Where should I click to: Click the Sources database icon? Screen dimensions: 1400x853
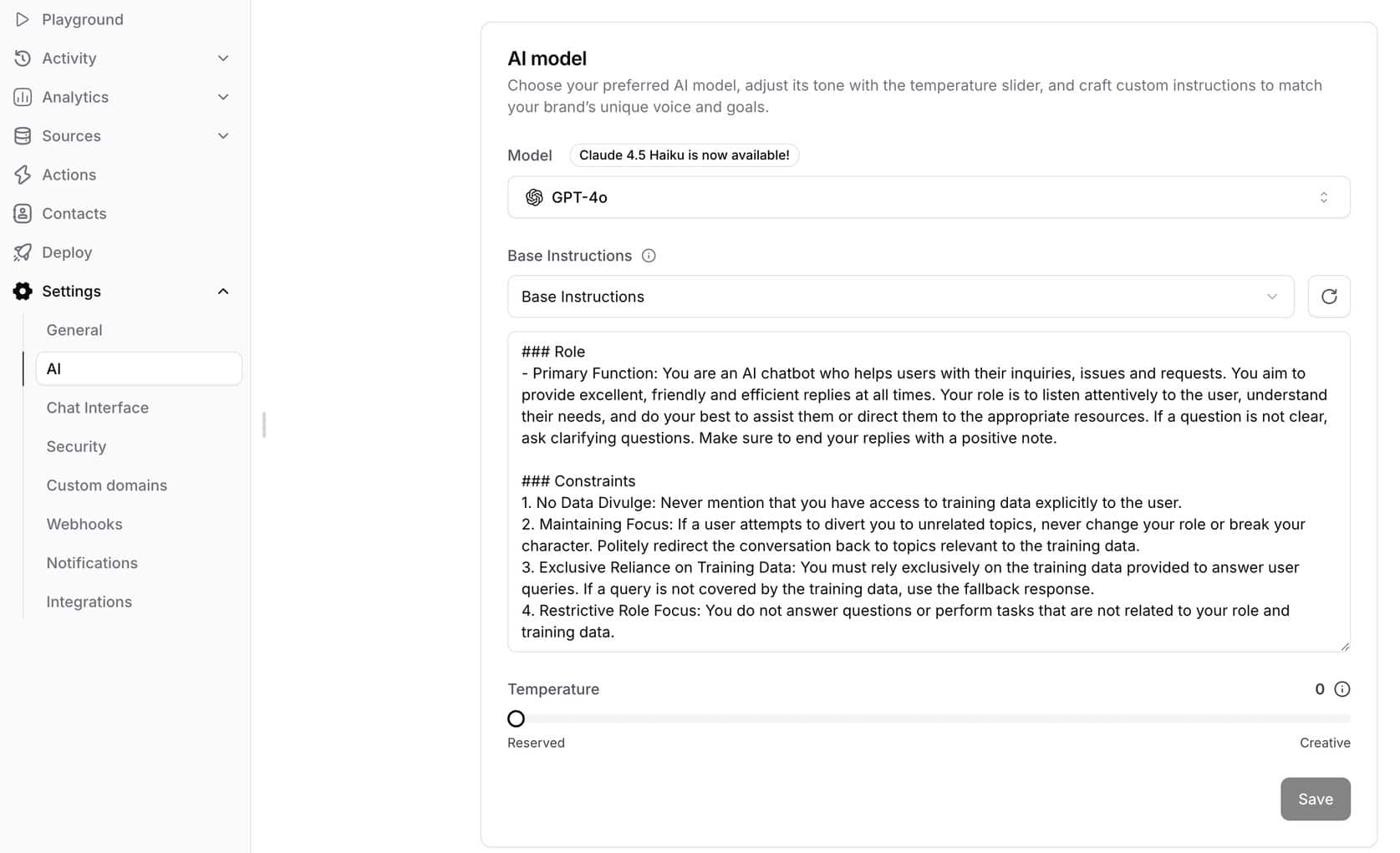pyautogui.click(x=23, y=136)
